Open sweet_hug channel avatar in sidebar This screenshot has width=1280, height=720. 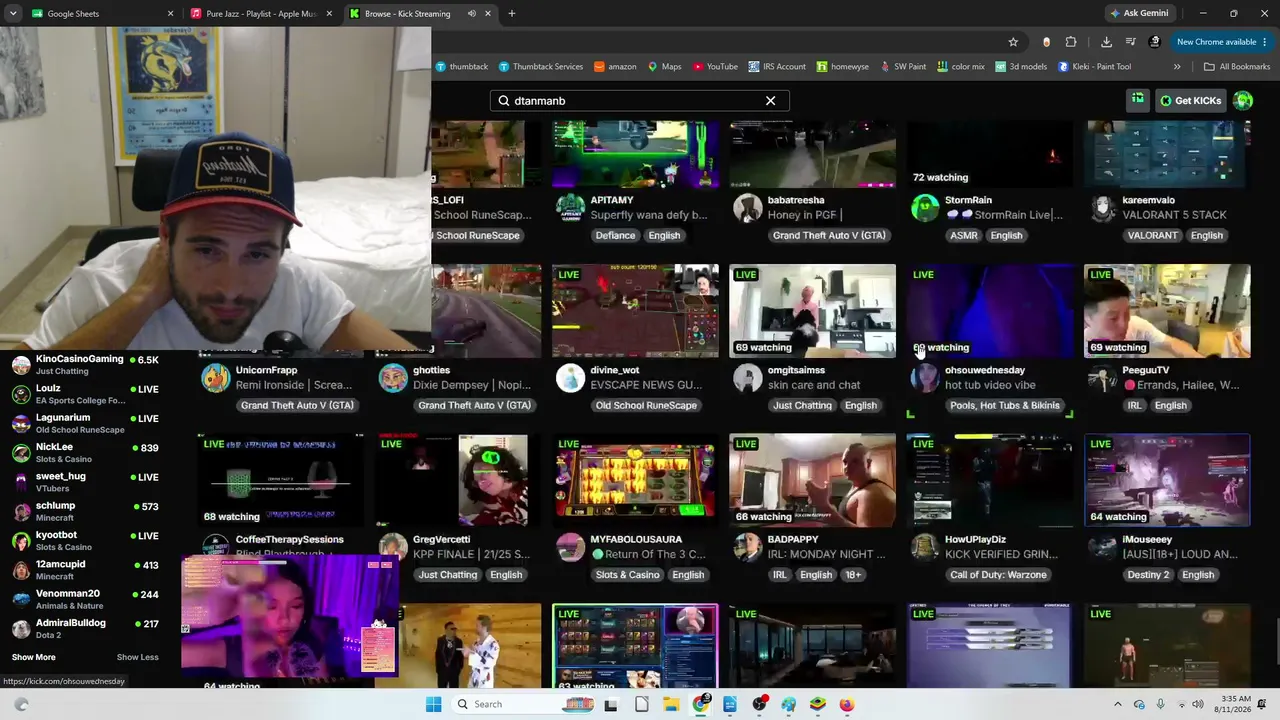(x=21, y=482)
